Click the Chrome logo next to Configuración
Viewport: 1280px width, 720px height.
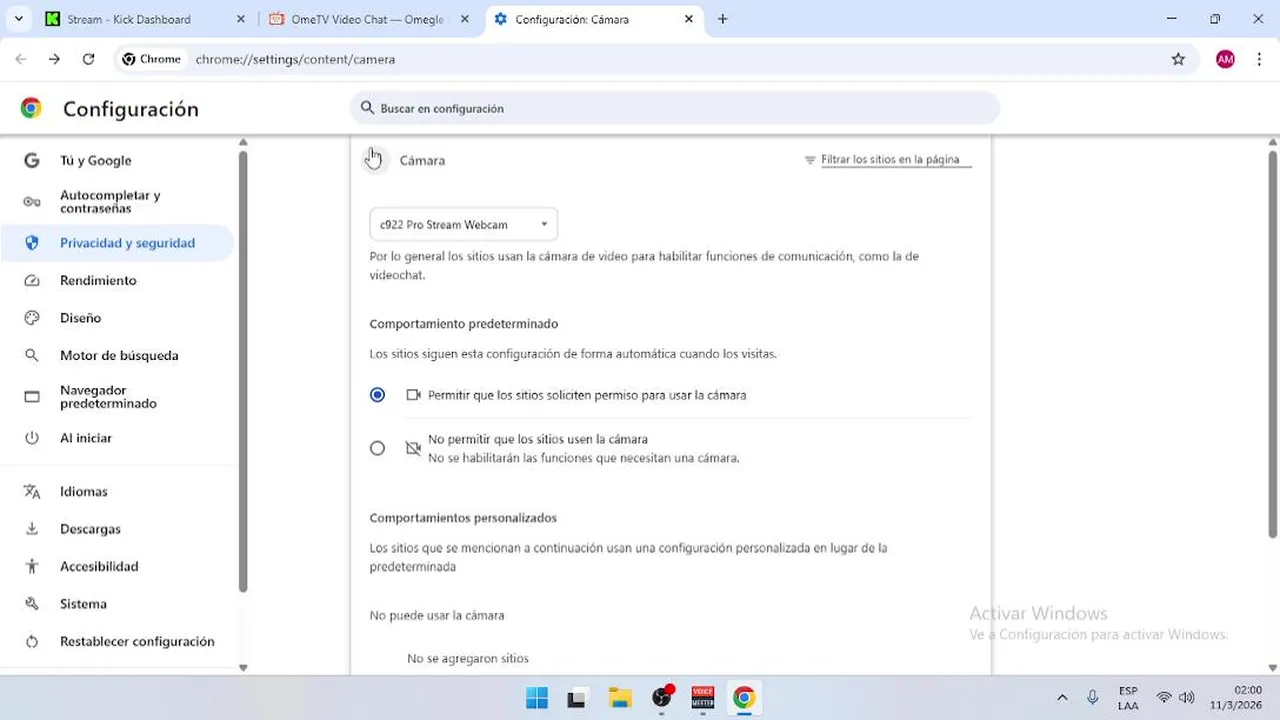click(31, 108)
